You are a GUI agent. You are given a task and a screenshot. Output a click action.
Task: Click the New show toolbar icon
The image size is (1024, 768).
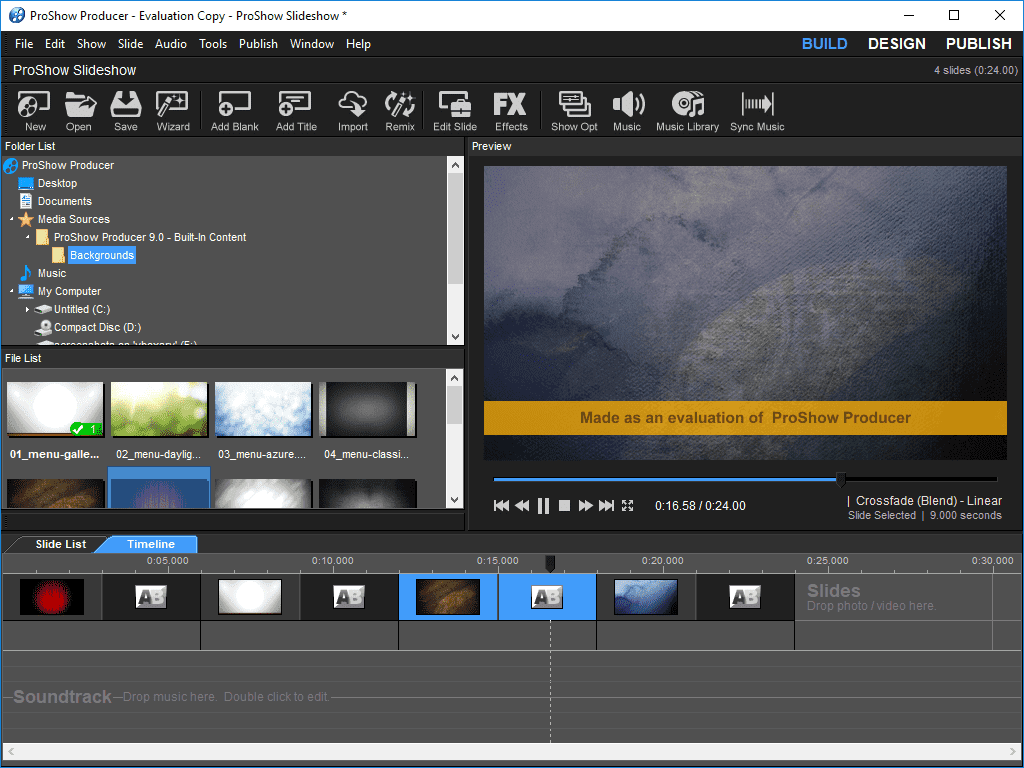pos(35,110)
